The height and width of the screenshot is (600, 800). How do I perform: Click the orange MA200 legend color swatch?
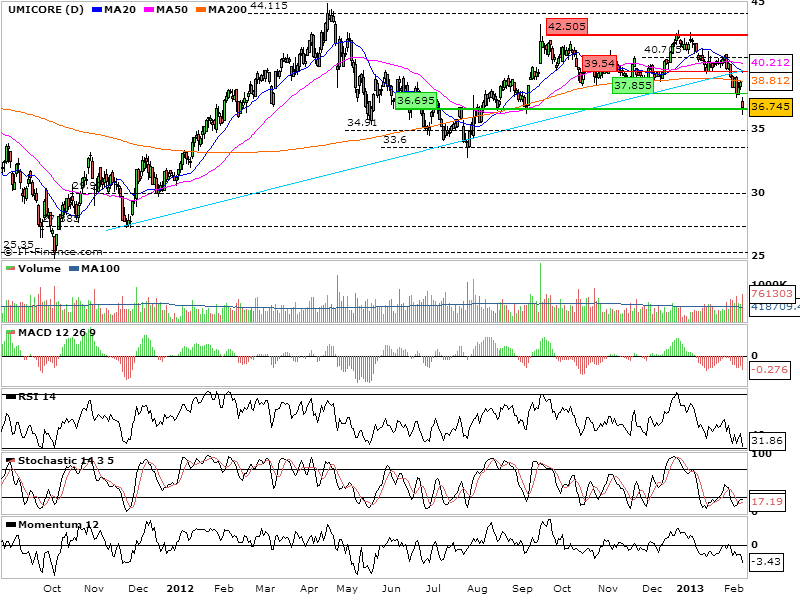click(201, 10)
